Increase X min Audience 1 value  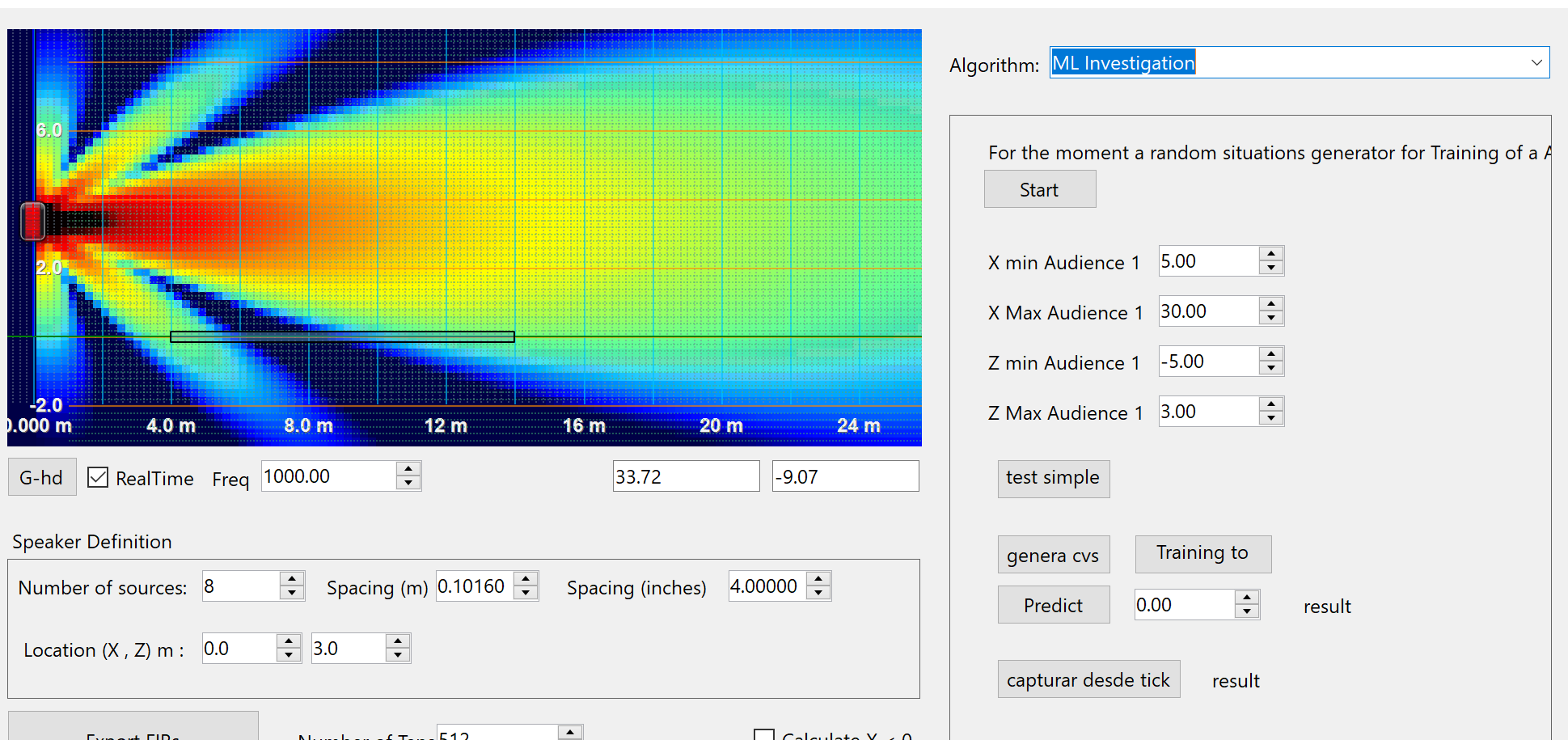click(x=1271, y=254)
